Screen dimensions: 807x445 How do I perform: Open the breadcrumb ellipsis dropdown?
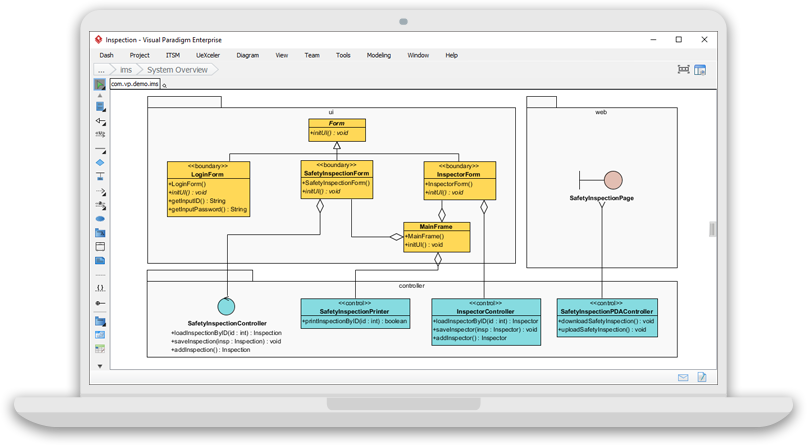tap(101, 70)
